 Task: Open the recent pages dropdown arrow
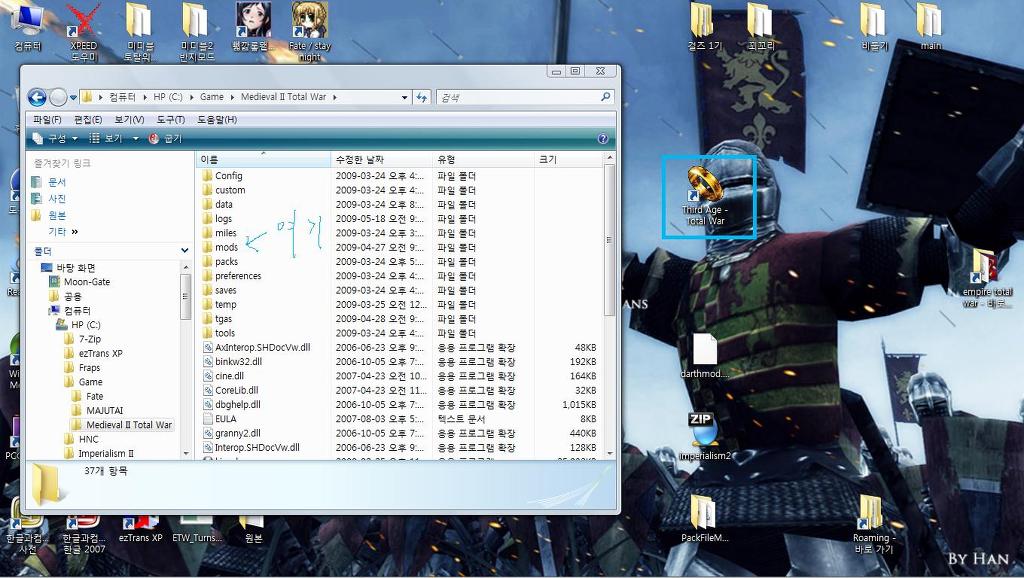click(73, 97)
